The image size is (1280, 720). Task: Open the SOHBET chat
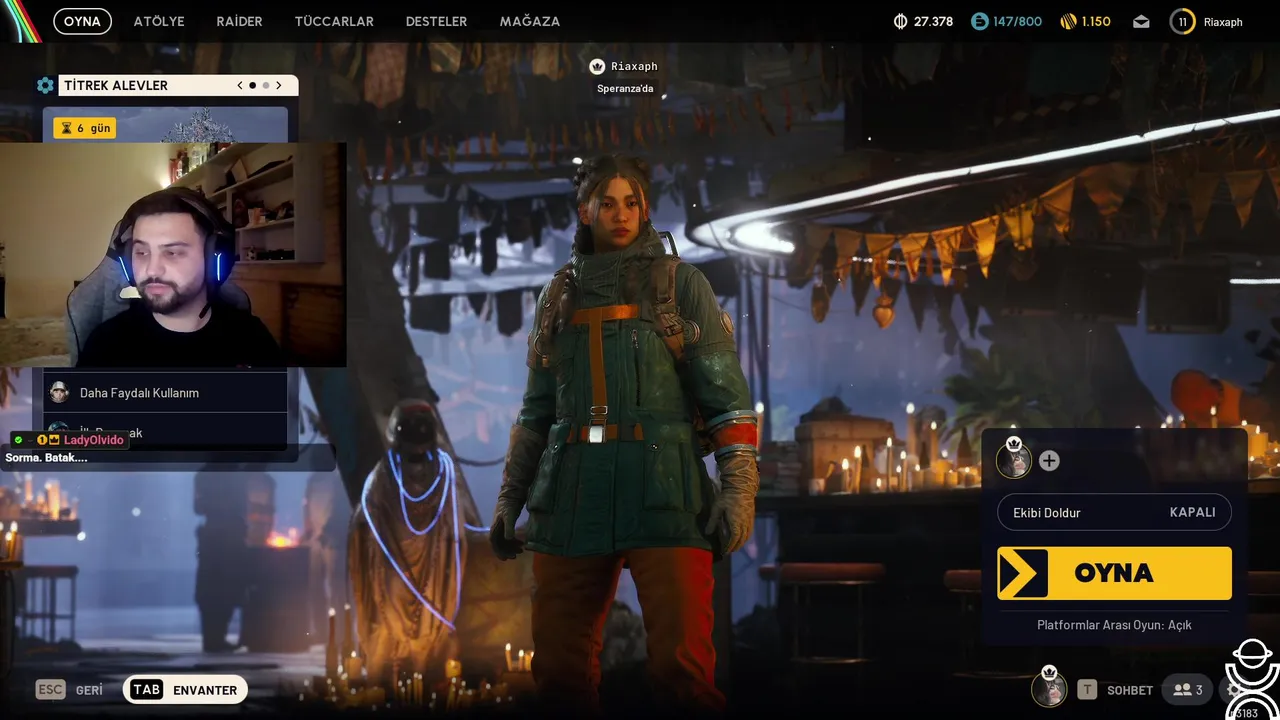pyautogui.click(x=1130, y=690)
